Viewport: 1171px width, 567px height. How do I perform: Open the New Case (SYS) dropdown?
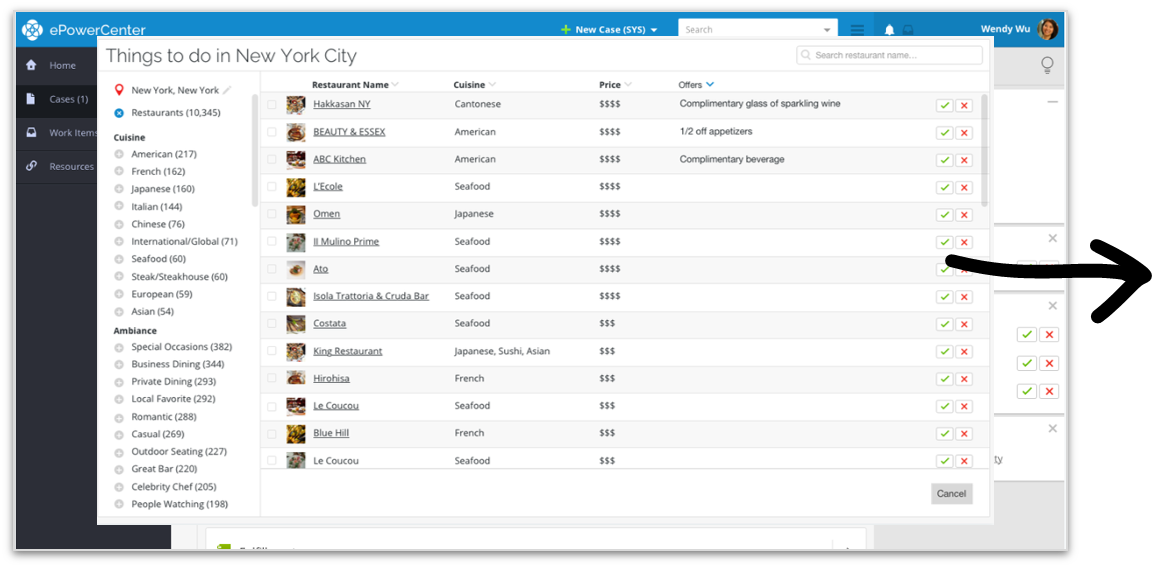609,30
